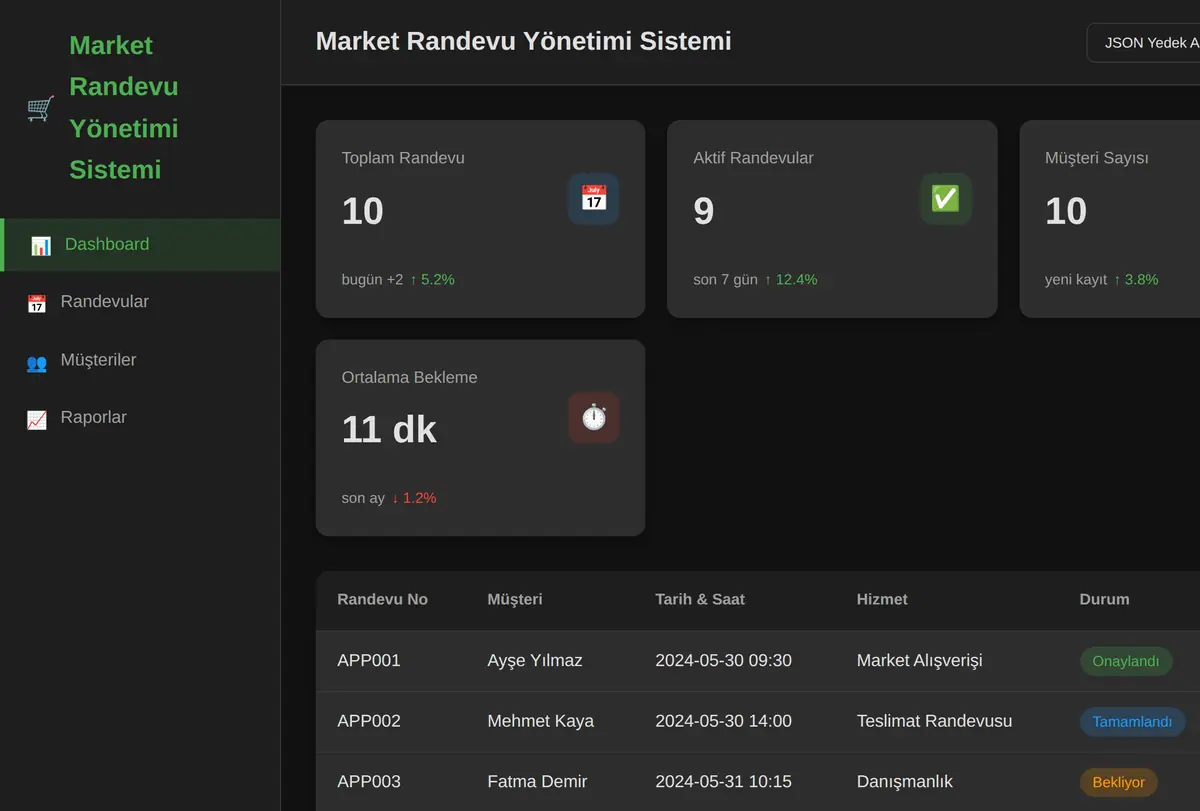The width and height of the screenshot is (1200, 811).
Task: Click the Hizmet column header
Action: pos(882,599)
